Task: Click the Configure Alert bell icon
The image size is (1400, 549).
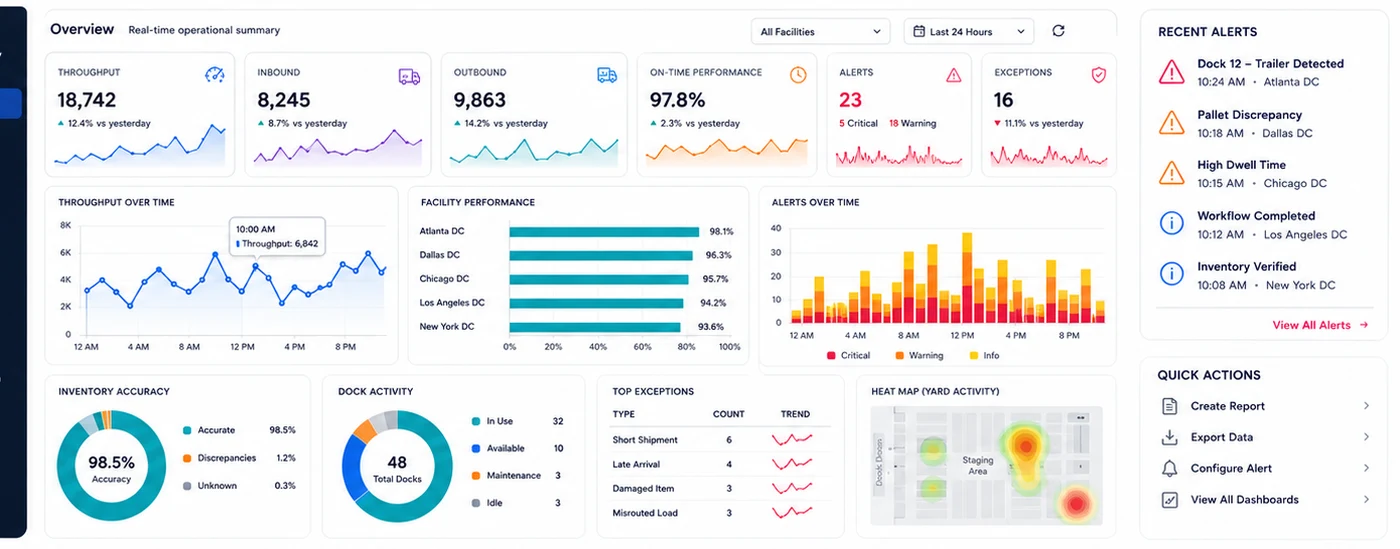Action: (1169, 468)
